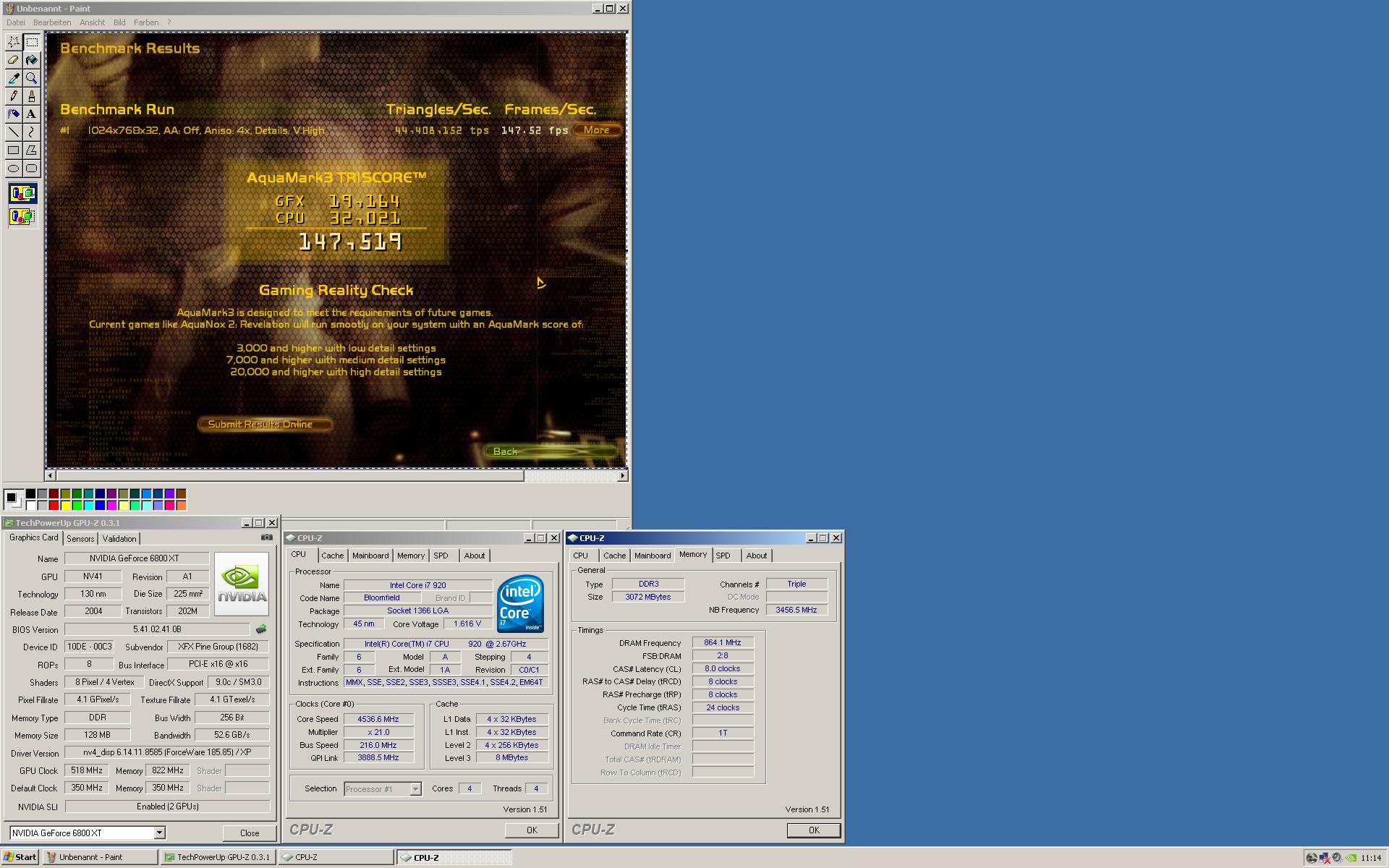1389x868 pixels.
Task: Select the Curve tool in Paint
Action: [x=32, y=132]
